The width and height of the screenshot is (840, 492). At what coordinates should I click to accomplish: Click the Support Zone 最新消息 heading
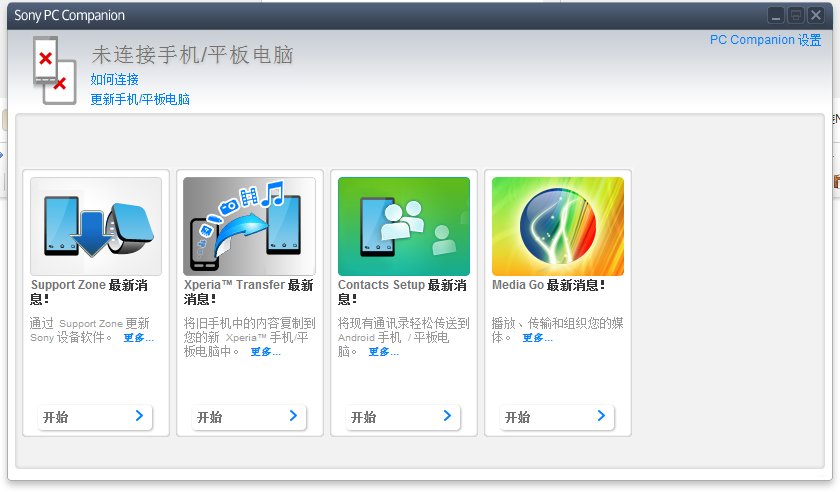(90, 292)
